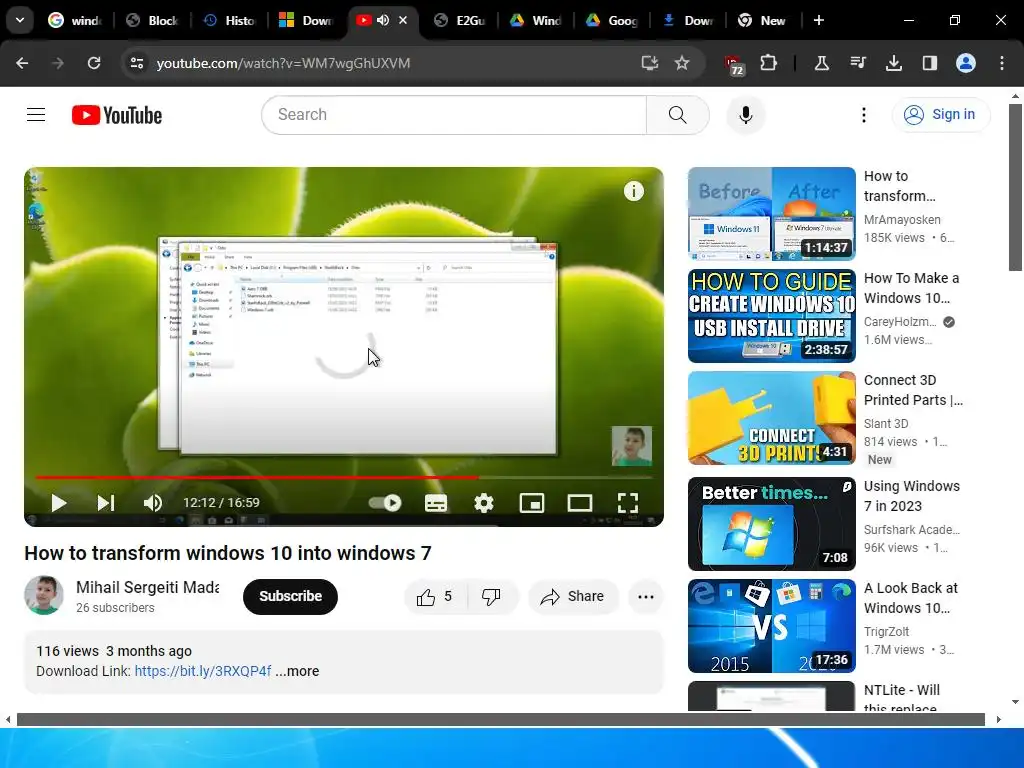Open the Chrome profile avatar

point(966,63)
